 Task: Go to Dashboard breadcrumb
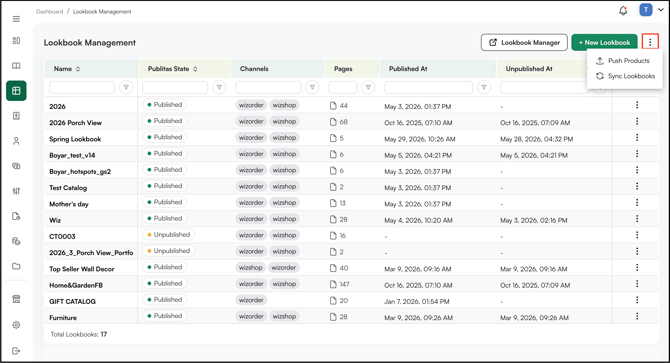pyautogui.click(x=50, y=12)
